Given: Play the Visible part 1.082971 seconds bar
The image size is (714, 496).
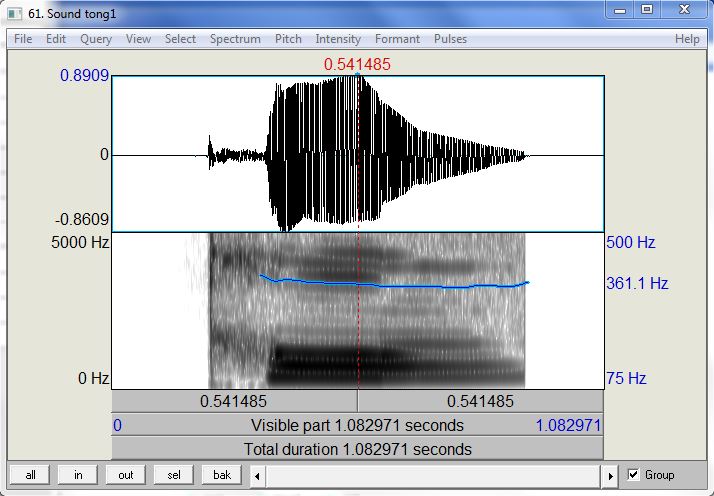Looking at the screenshot, I should 357,425.
